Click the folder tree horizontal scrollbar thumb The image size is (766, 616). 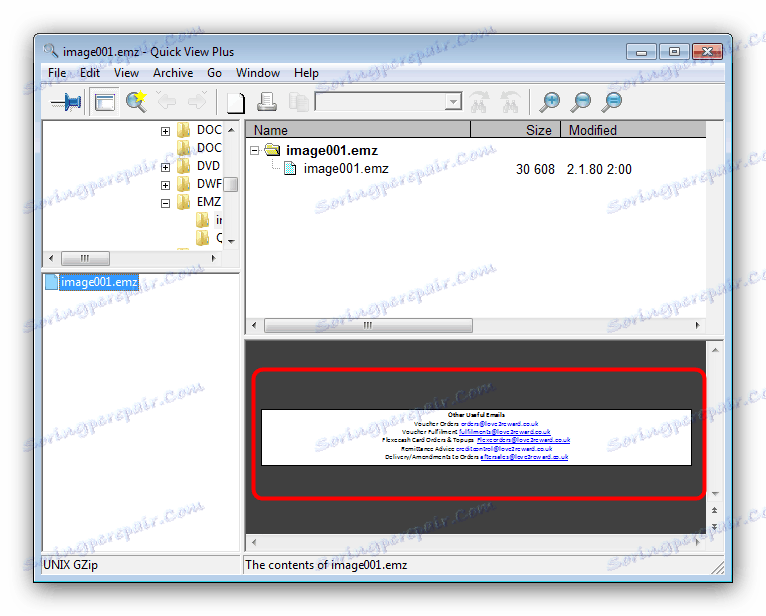tap(85, 258)
